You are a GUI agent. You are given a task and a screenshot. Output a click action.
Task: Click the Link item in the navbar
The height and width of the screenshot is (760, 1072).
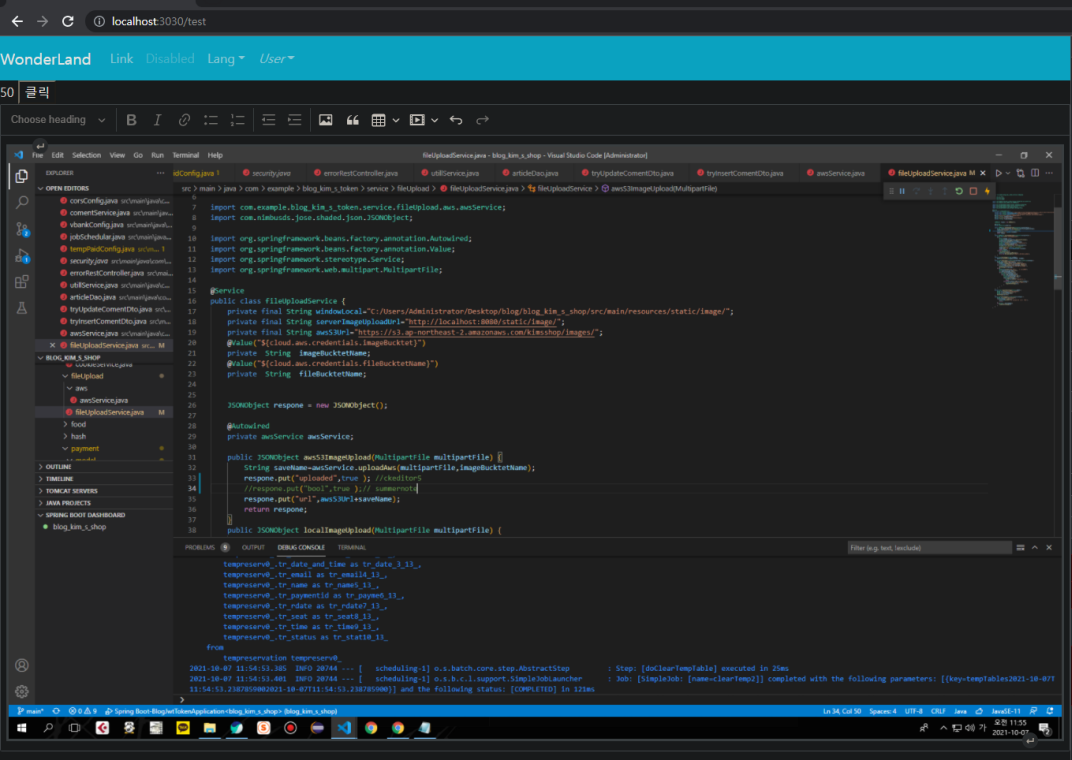pyautogui.click(x=122, y=59)
